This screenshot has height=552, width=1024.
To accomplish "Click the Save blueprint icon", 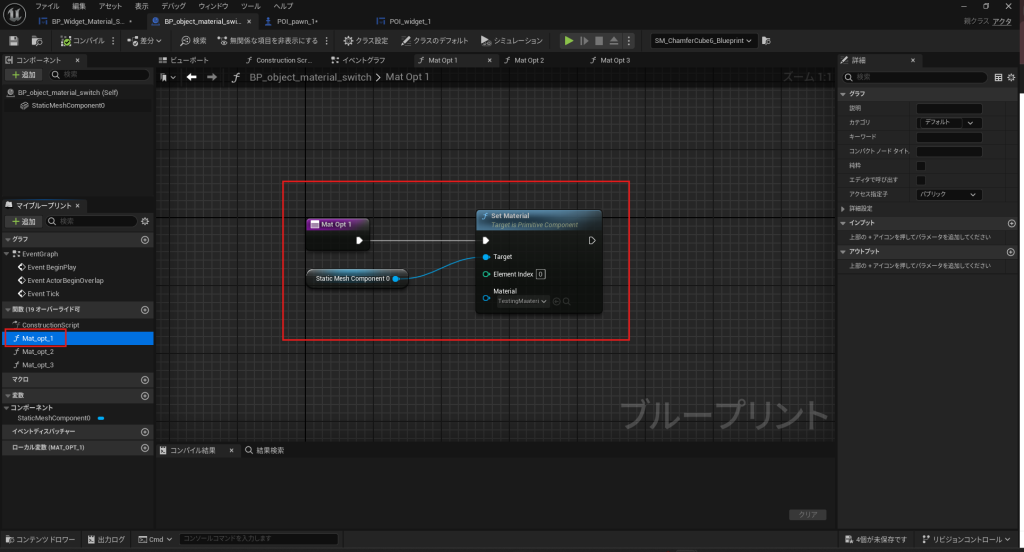I will [x=14, y=41].
